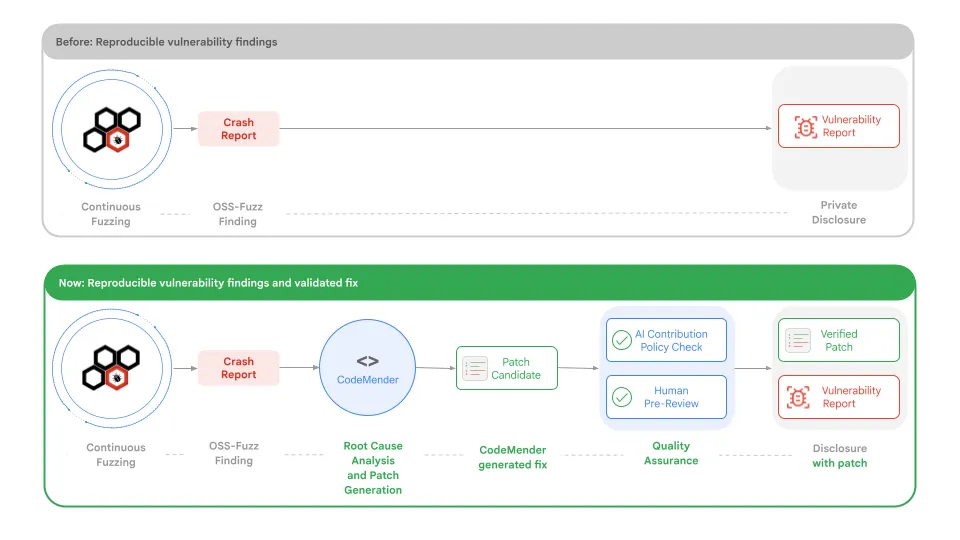Click the list icon in the Verified Patch box

[x=798, y=340]
